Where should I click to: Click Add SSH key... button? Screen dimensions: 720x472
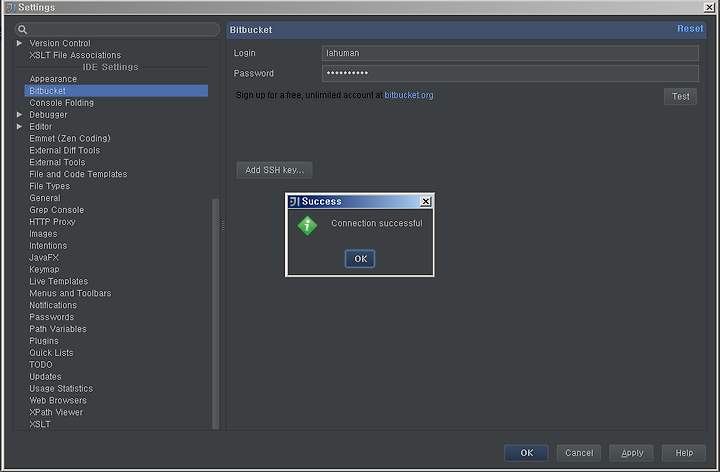(274, 170)
